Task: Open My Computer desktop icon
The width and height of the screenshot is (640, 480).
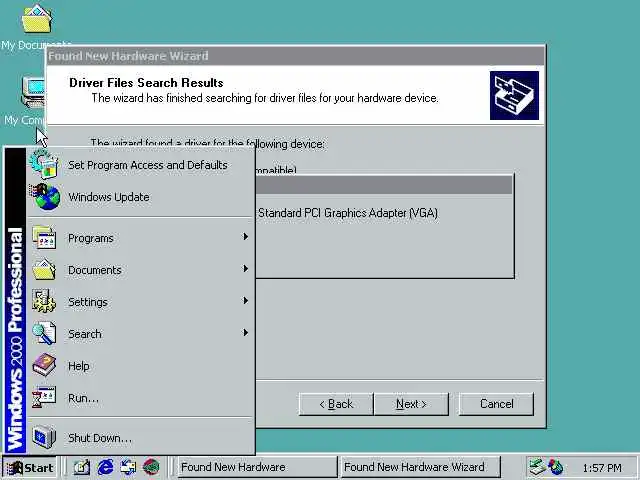Action: coord(33,92)
